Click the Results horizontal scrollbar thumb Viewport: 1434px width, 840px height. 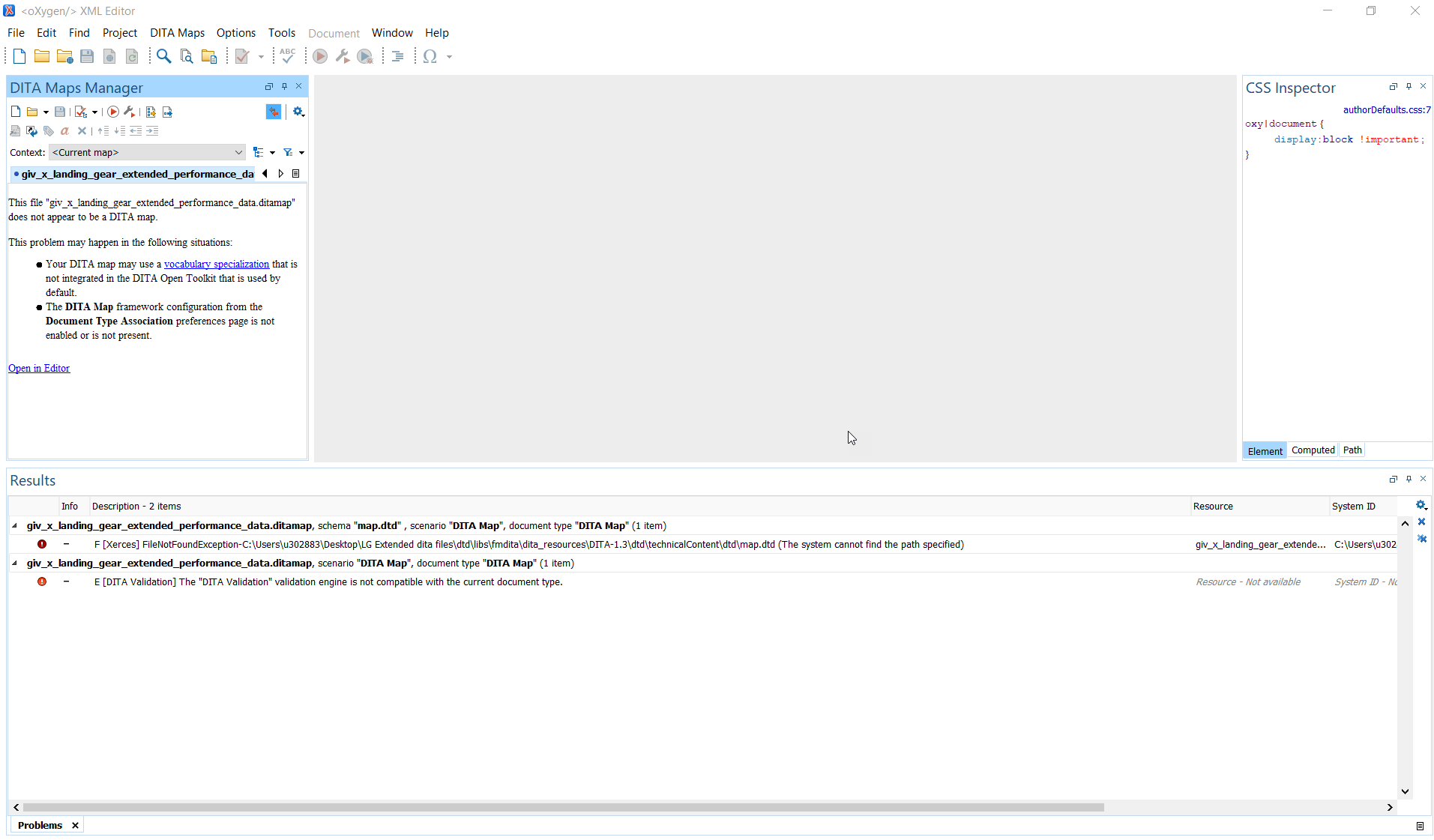pos(563,808)
